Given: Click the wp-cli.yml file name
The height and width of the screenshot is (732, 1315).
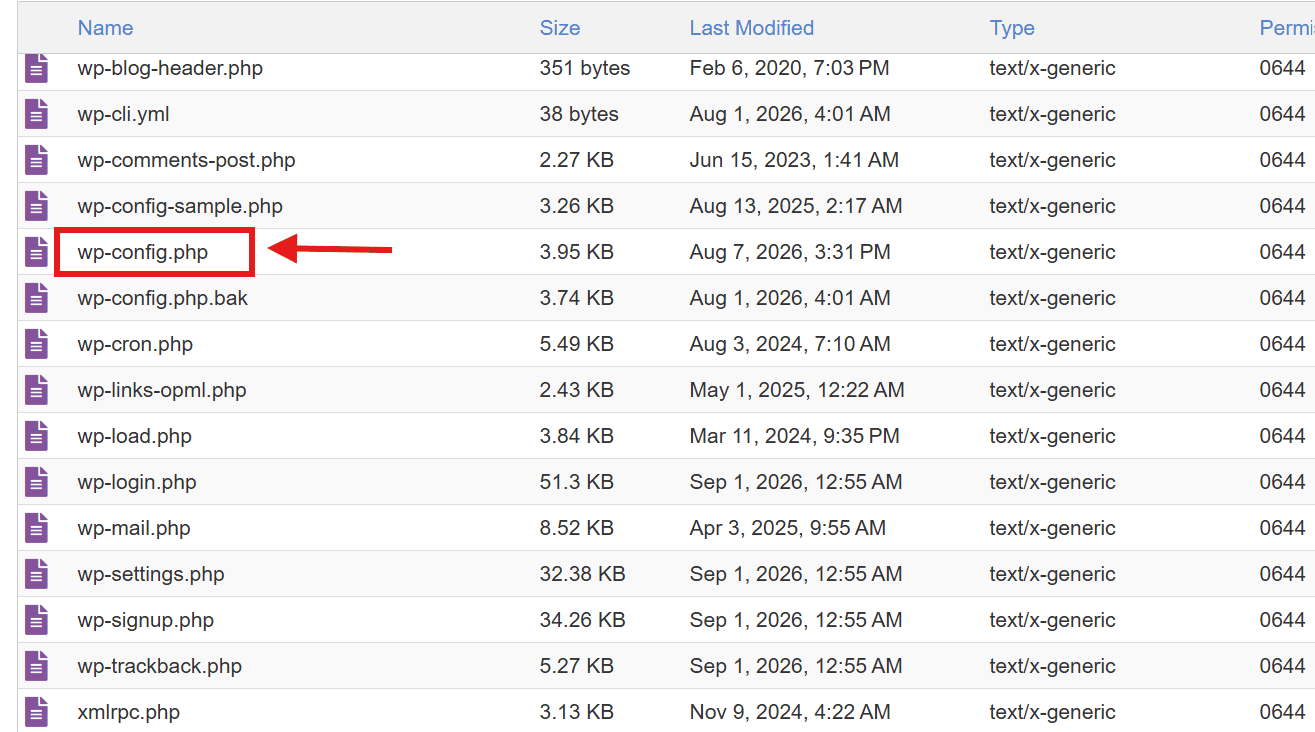Looking at the screenshot, I should click(123, 114).
